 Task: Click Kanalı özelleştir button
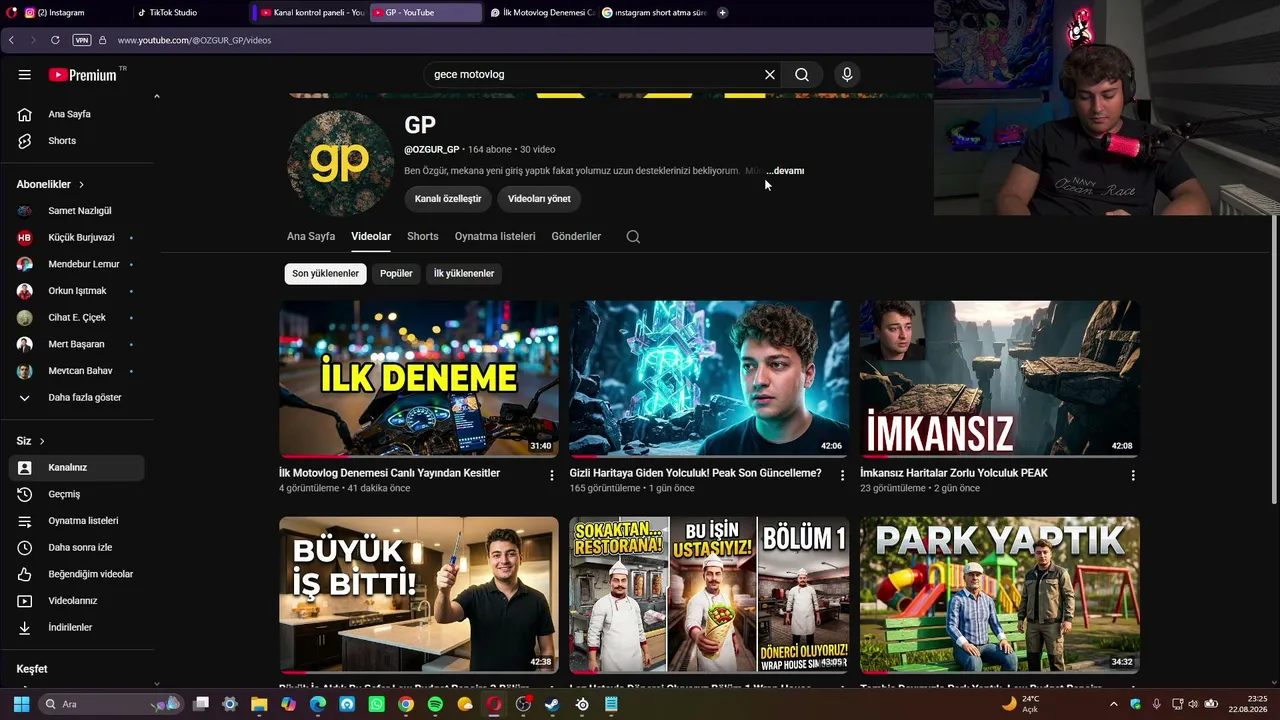(x=448, y=199)
